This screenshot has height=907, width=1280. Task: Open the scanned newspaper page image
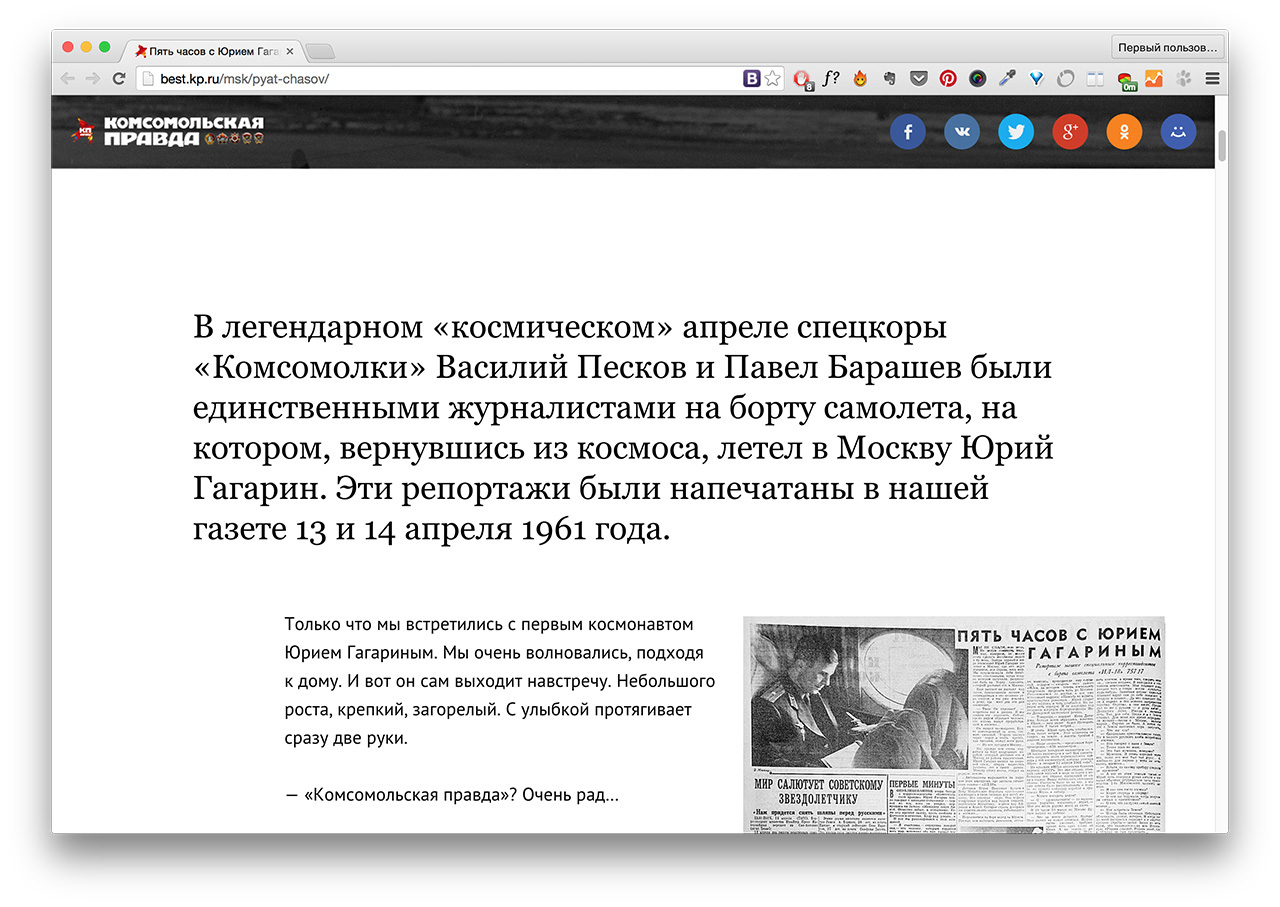click(954, 724)
